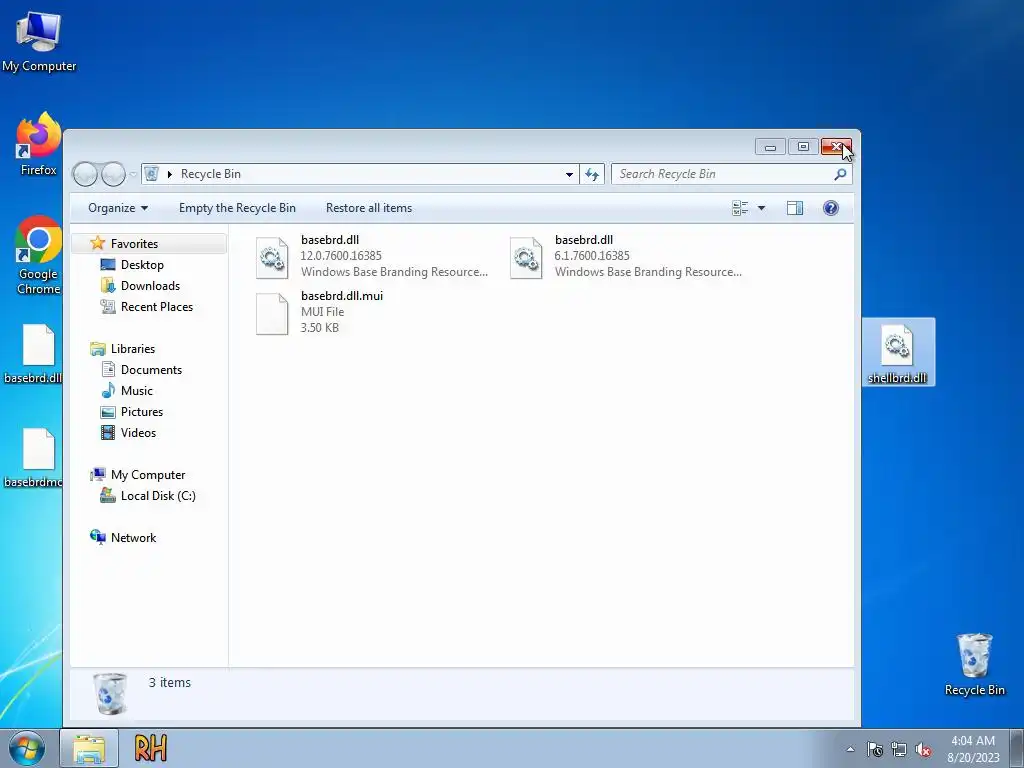Launch Google Chrome desktop shortcut

pyautogui.click(x=39, y=255)
